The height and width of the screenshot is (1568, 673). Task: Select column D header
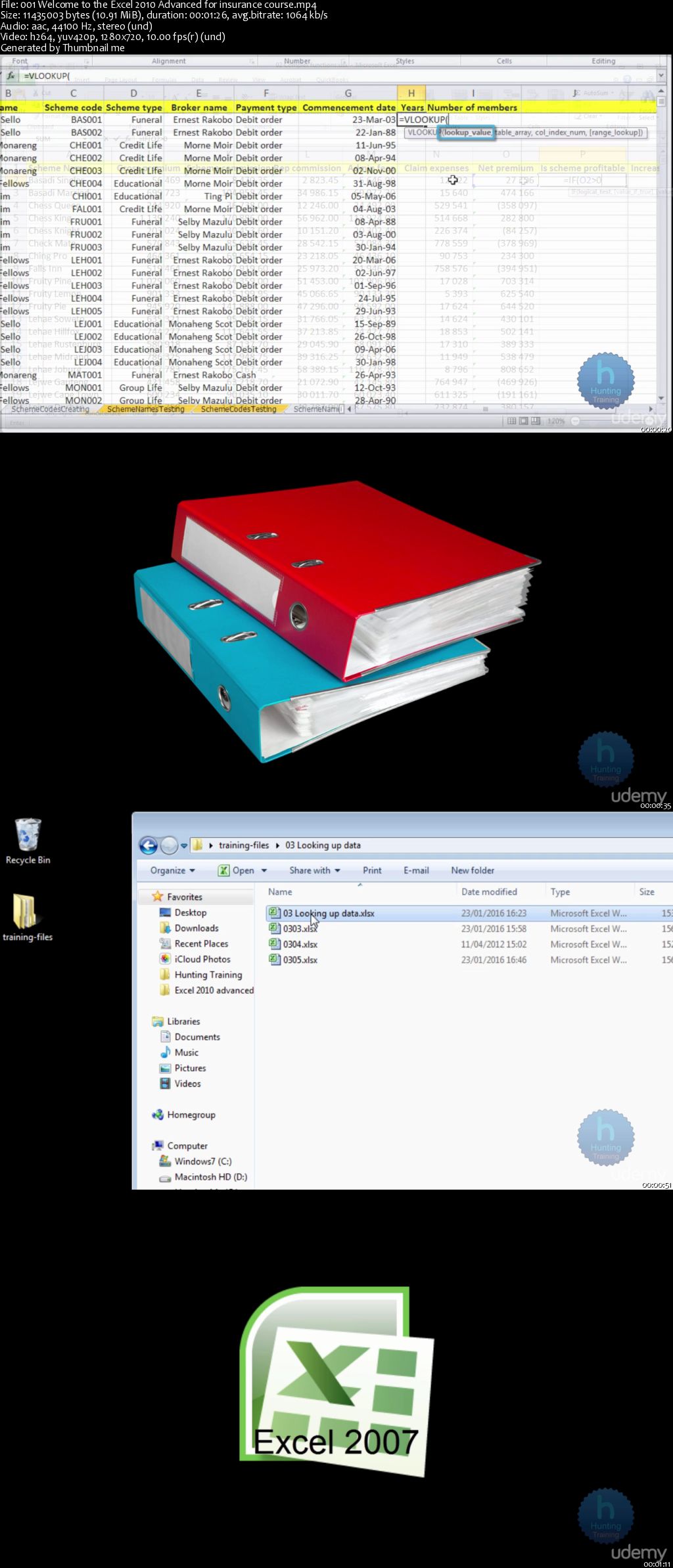134,93
